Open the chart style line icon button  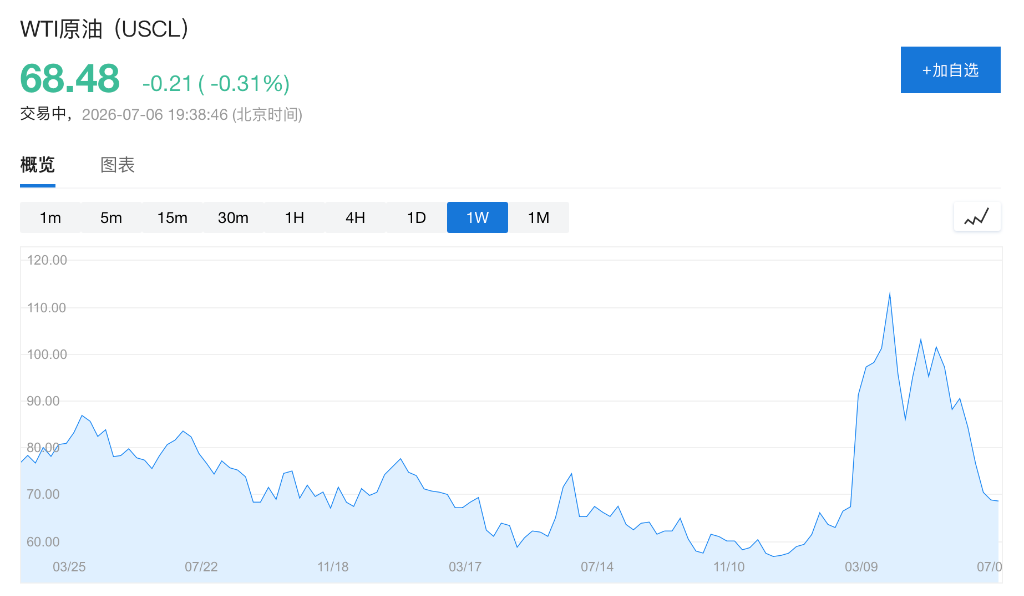point(977,217)
